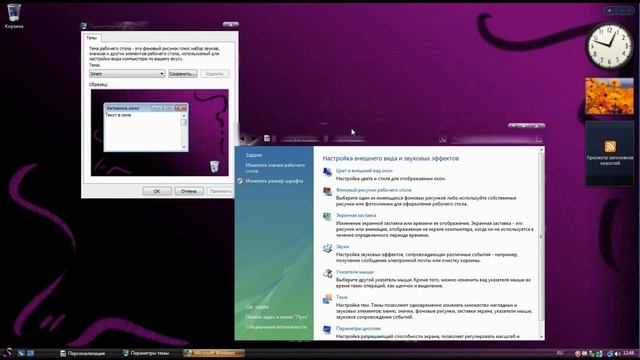The height and width of the screenshot is (360, 640).
Task: Click the first quick launch icon in taskbar
Action: pos(22,353)
